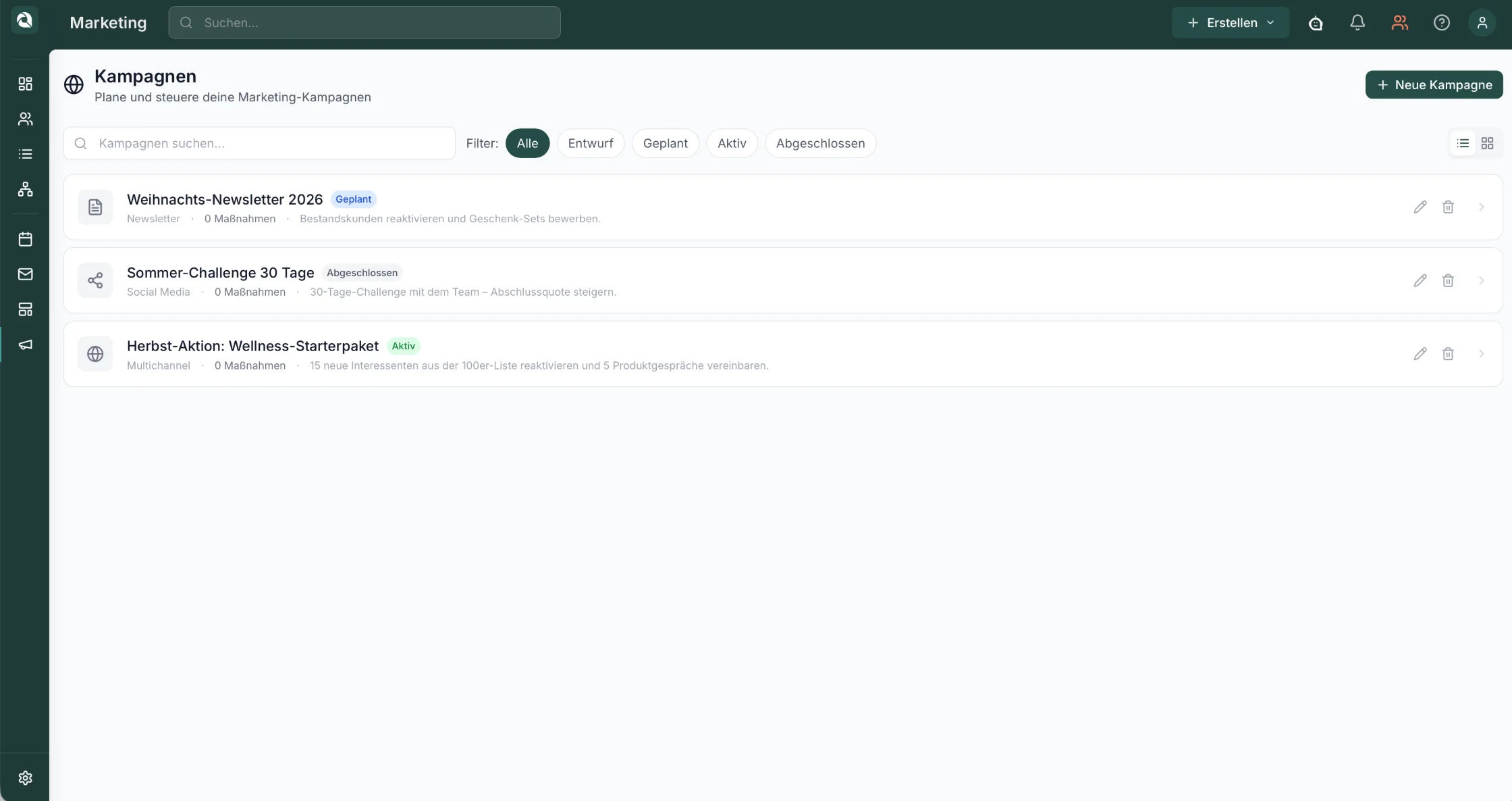Screen dimensions: 1512x801
Task: Filter campaigns by Geplant
Action: pyautogui.click(x=666, y=143)
